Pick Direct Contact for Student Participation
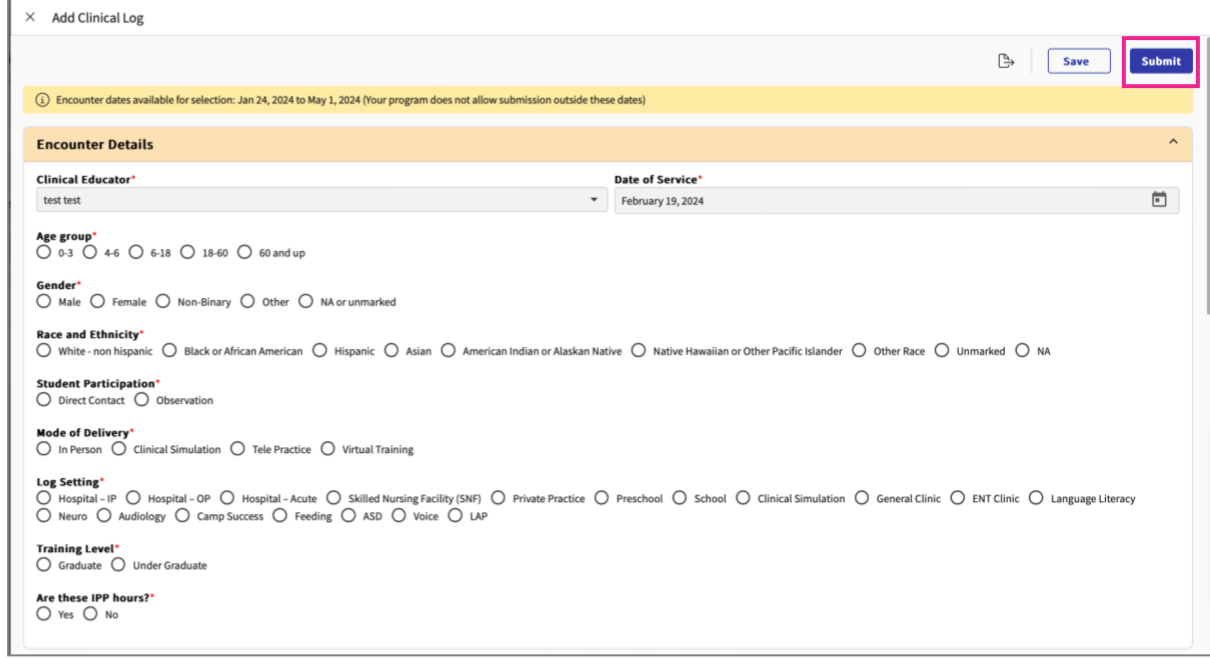 44,400
